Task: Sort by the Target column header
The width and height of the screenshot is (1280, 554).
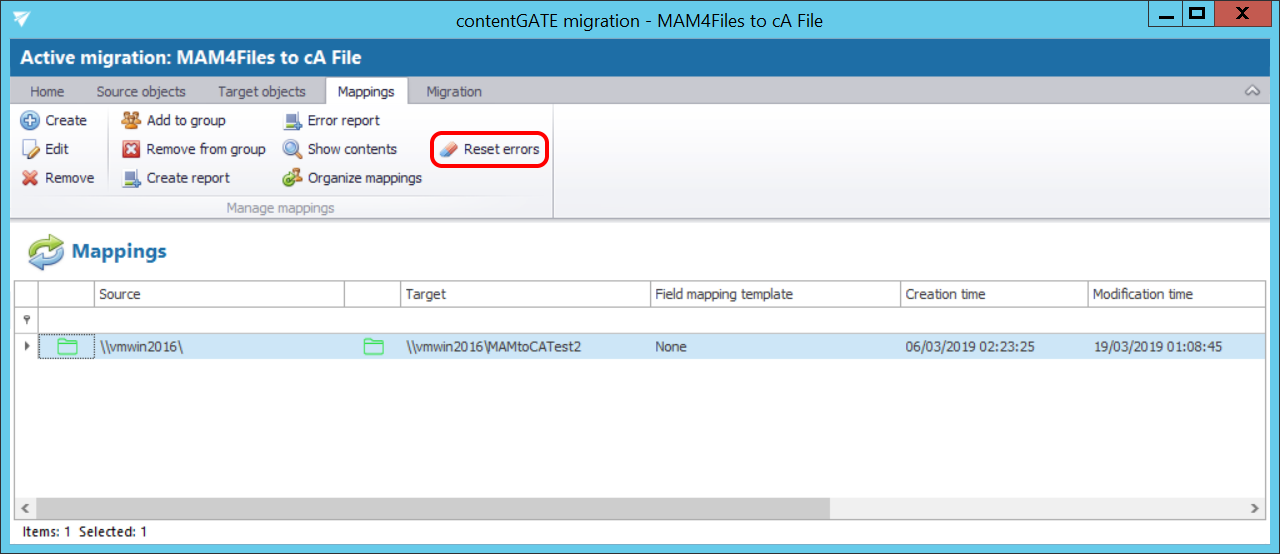Action: (x=525, y=294)
